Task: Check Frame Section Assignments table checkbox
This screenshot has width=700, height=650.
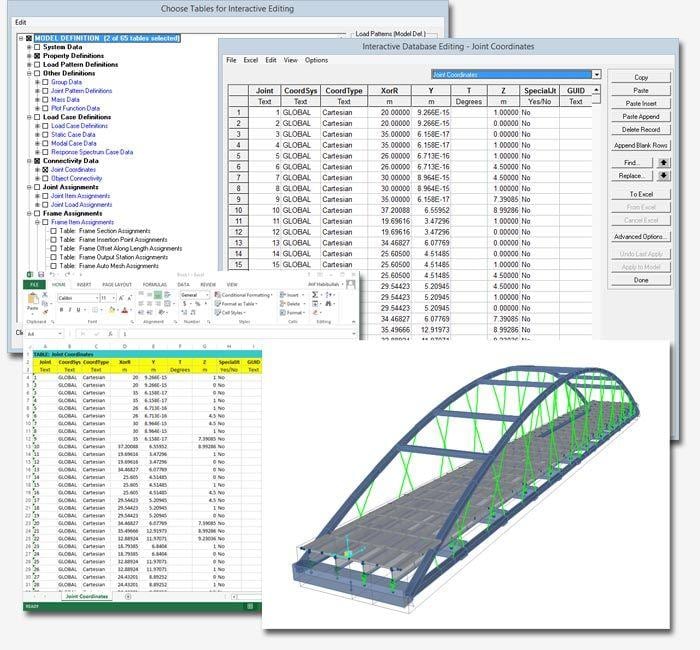Action: (x=53, y=231)
